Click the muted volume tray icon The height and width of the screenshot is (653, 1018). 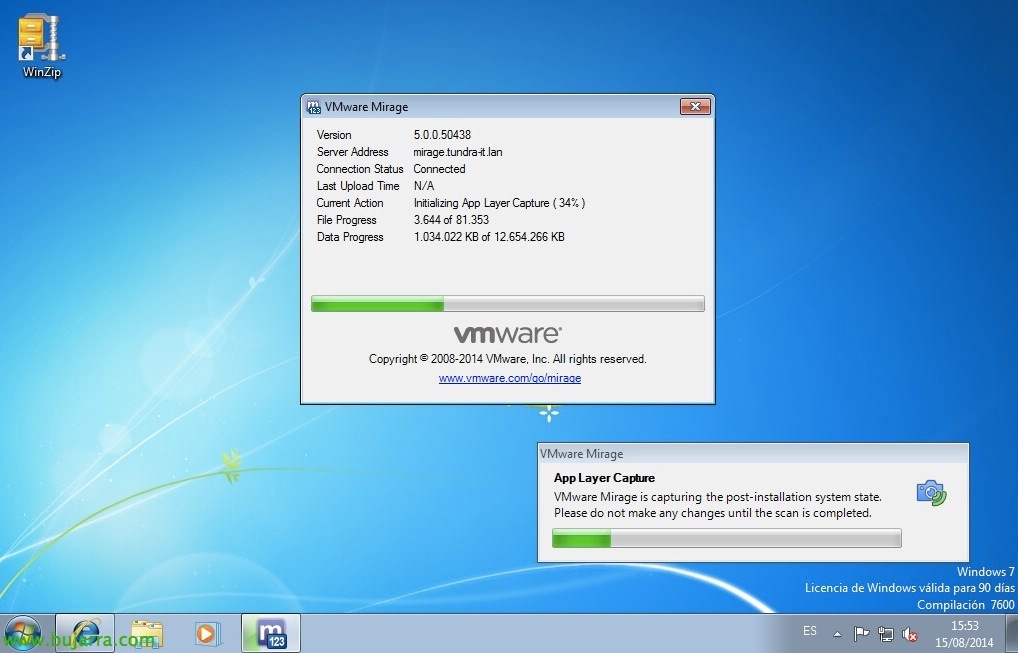pos(910,634)
